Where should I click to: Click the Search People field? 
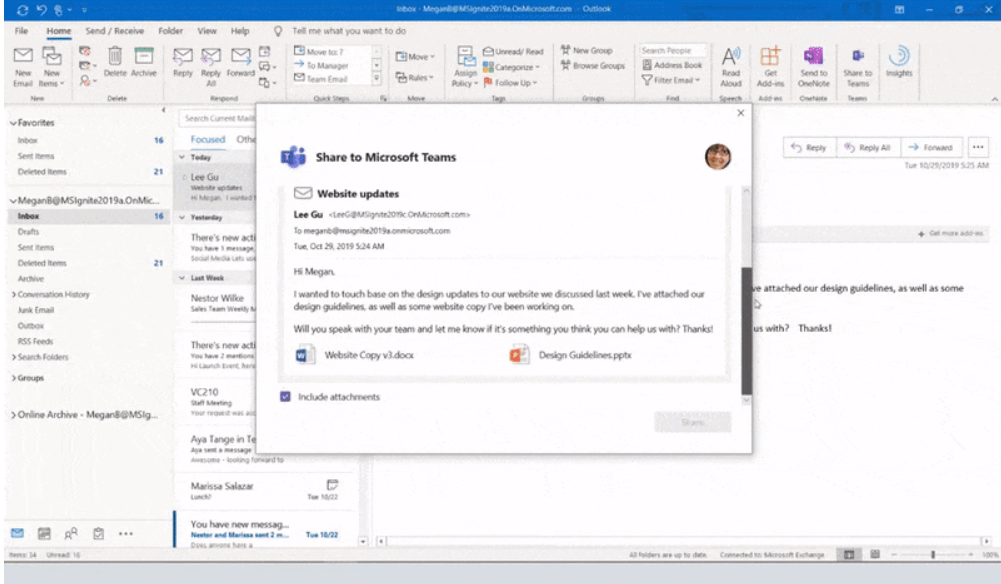(673, 50)
